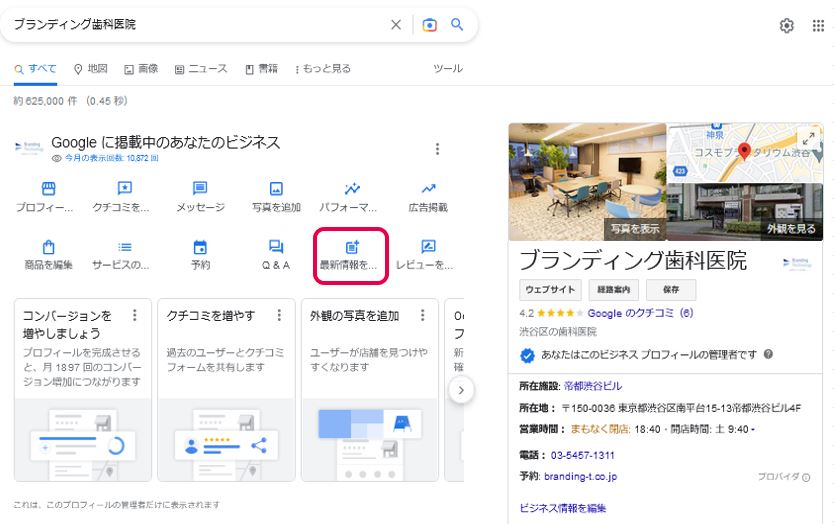Open the business profile three-dot menu

coord(437,149)
